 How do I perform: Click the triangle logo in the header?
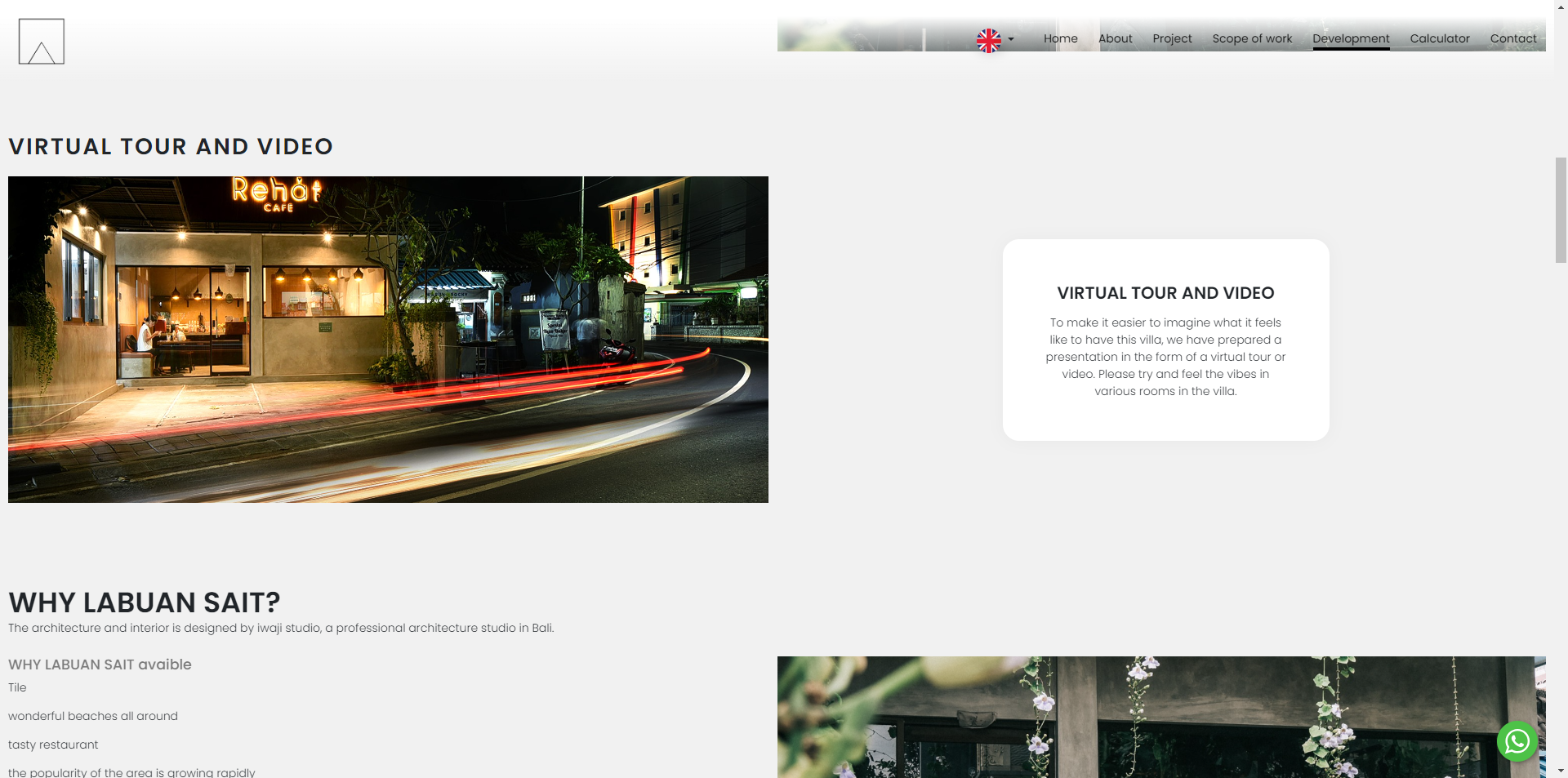(x=42, y=42)
